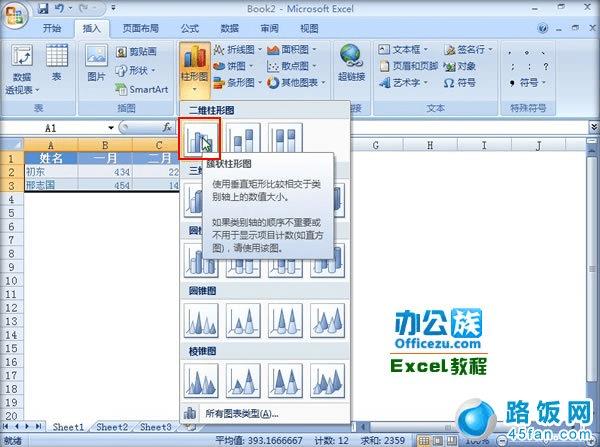The height and width of the screenshot is (447, 600).
Task: Open other charts (其他图表) dropdown
Action: coord(296,83)
